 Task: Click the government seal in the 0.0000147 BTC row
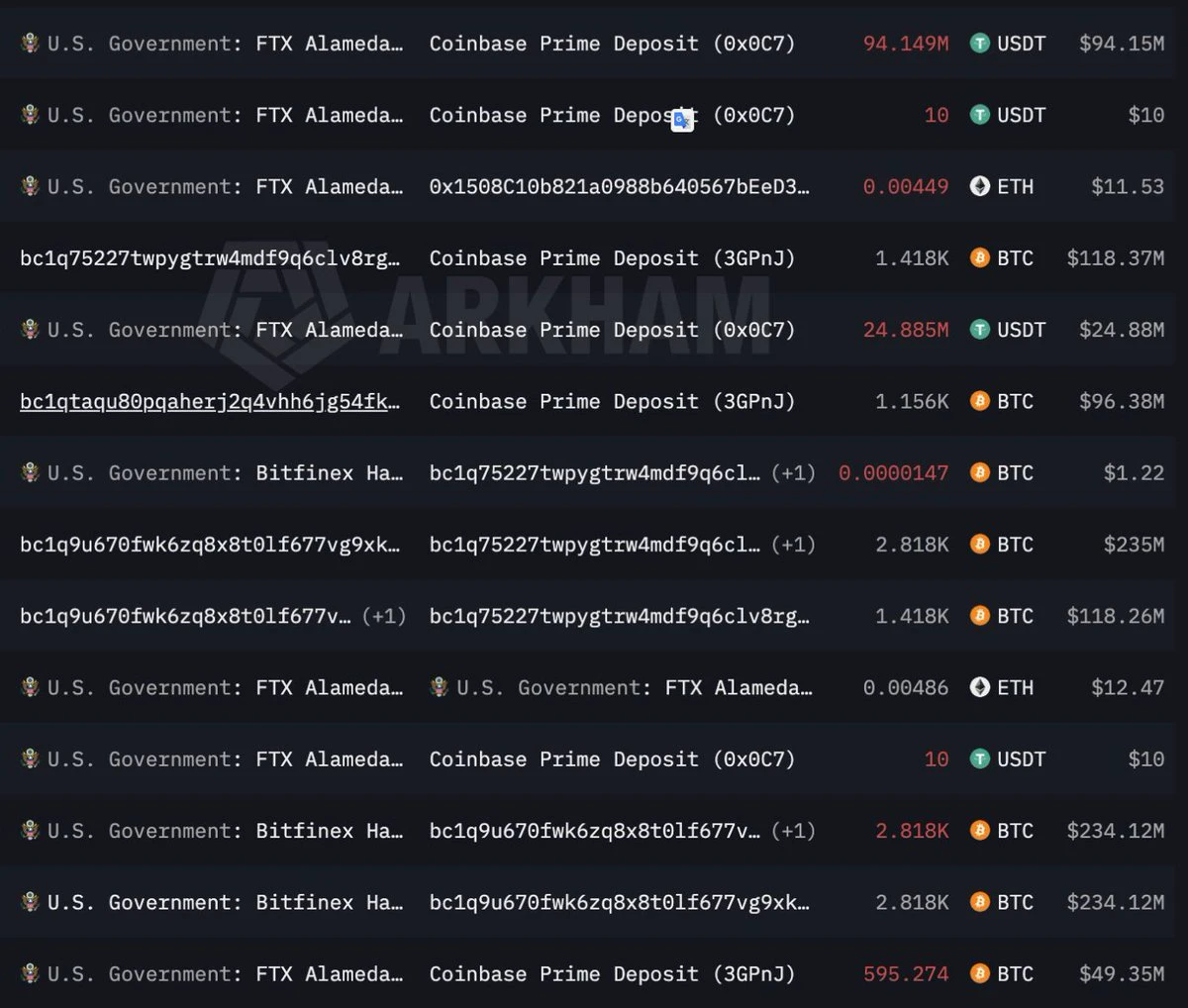[31, 473]
